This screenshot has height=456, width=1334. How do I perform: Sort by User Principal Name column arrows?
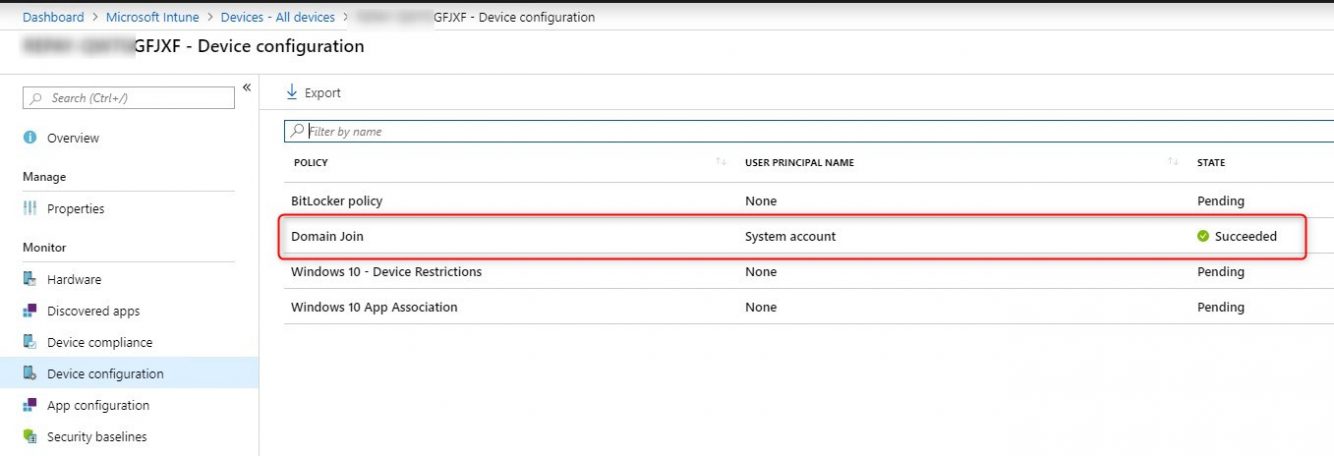1172,162
